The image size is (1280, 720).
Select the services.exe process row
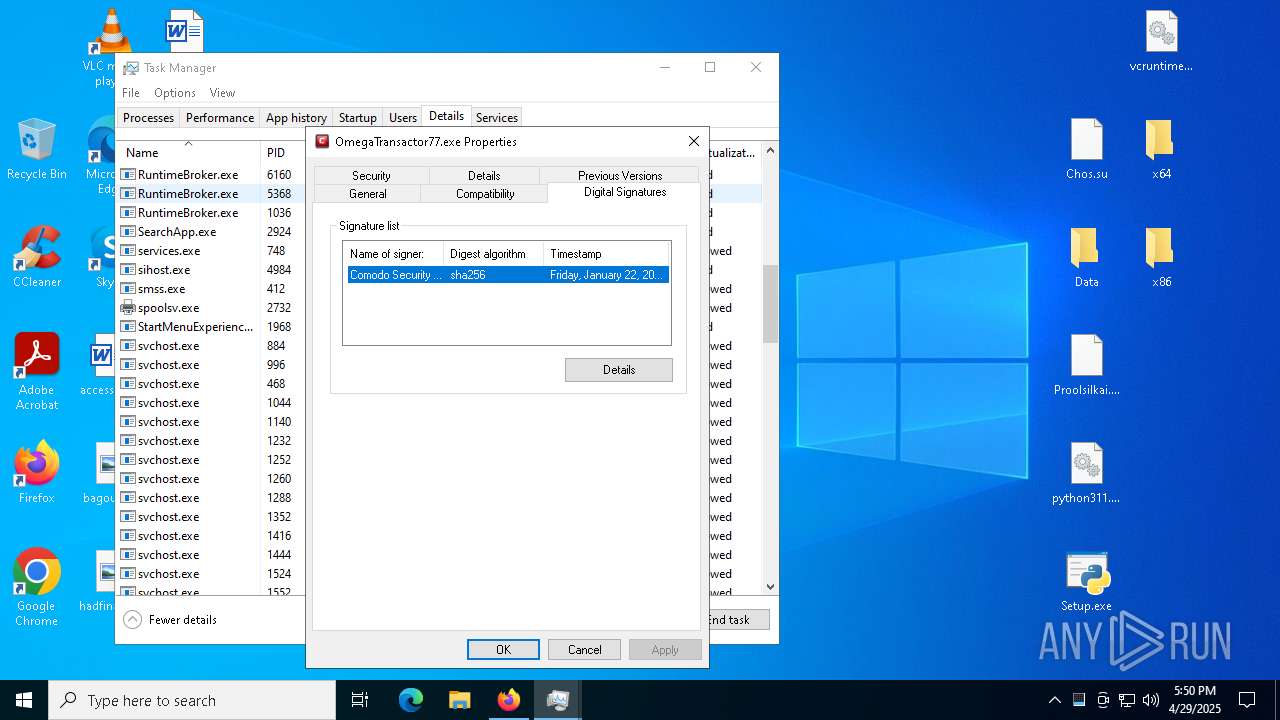(x=211, y=250)
